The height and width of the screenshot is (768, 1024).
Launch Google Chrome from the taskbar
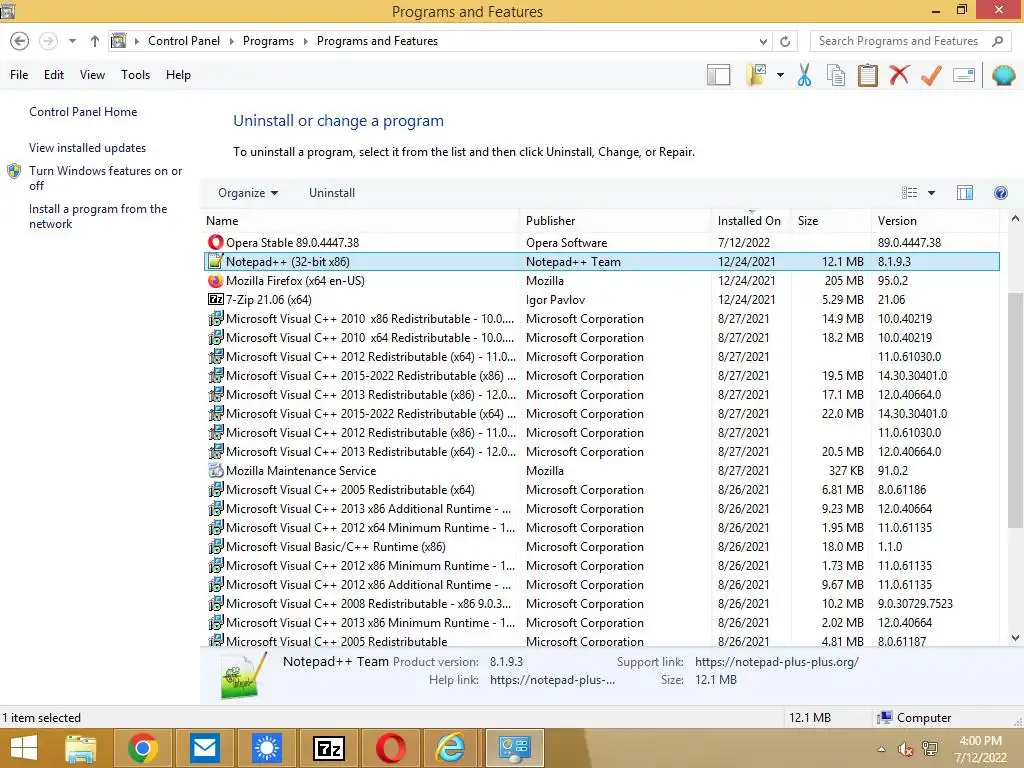(x=143, y=748)
